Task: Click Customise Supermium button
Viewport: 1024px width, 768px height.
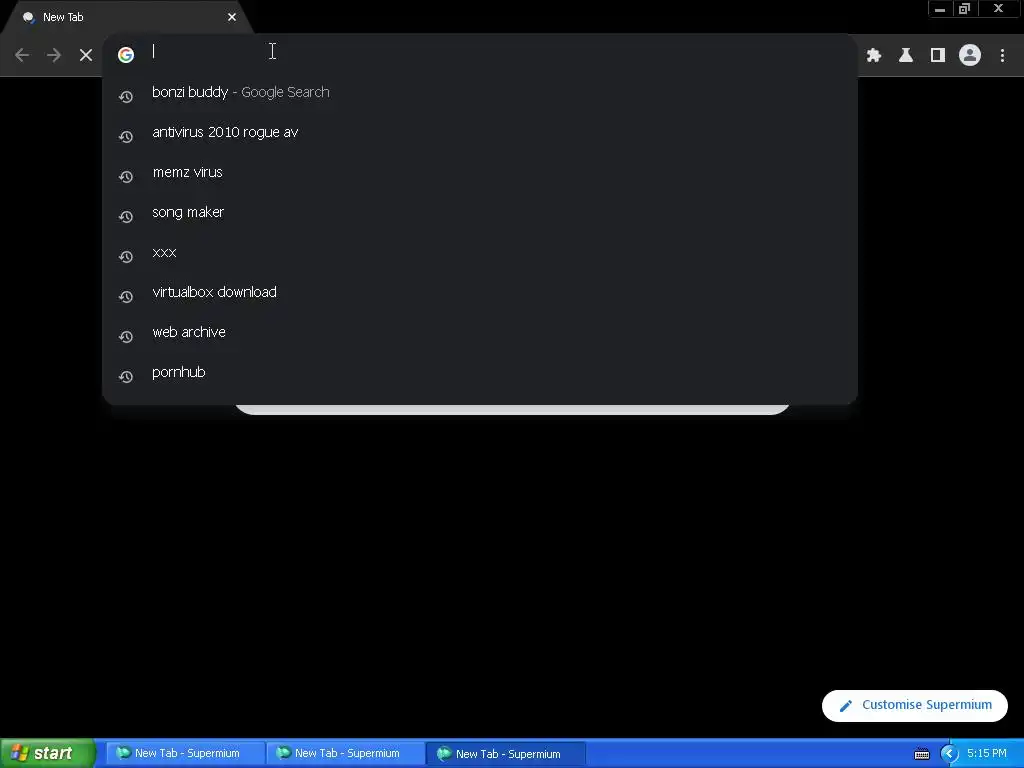Action: pyautogui.click(x=914, y=705)
